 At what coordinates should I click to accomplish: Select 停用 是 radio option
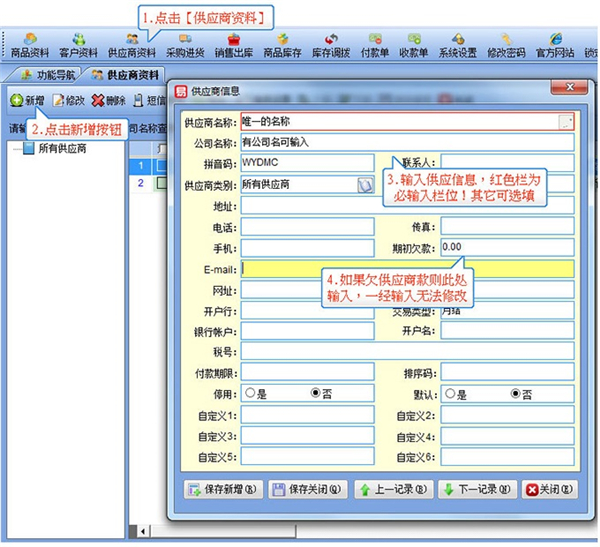(250, 393)
